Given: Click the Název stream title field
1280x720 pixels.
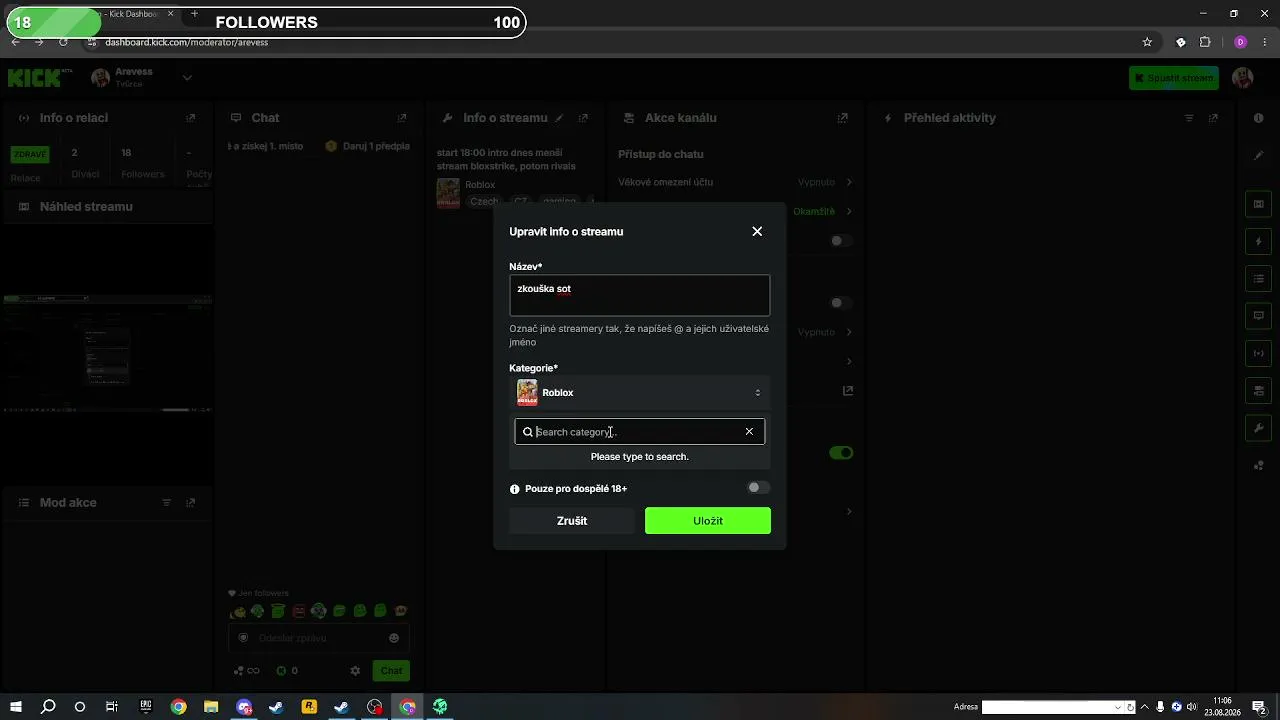Looking at the screenshot, I should coord(639,295).
